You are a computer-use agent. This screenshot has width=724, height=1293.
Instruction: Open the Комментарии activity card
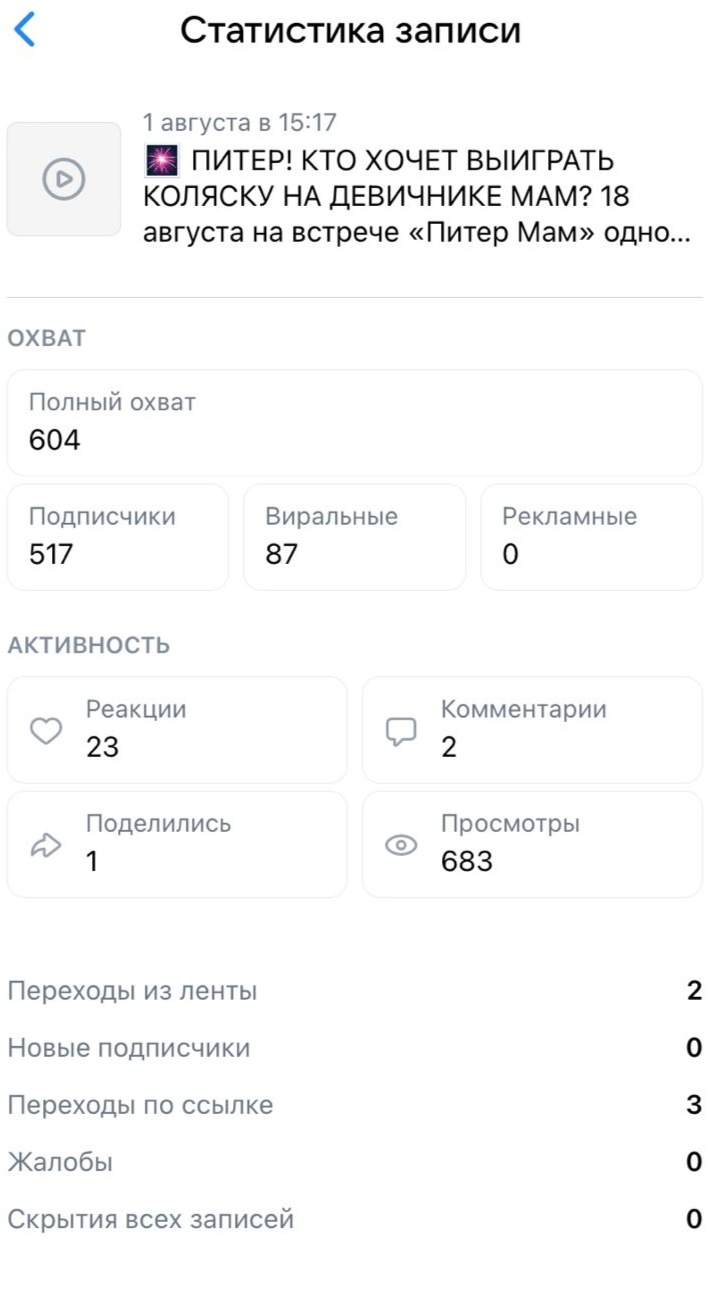[x=532, y=730]
